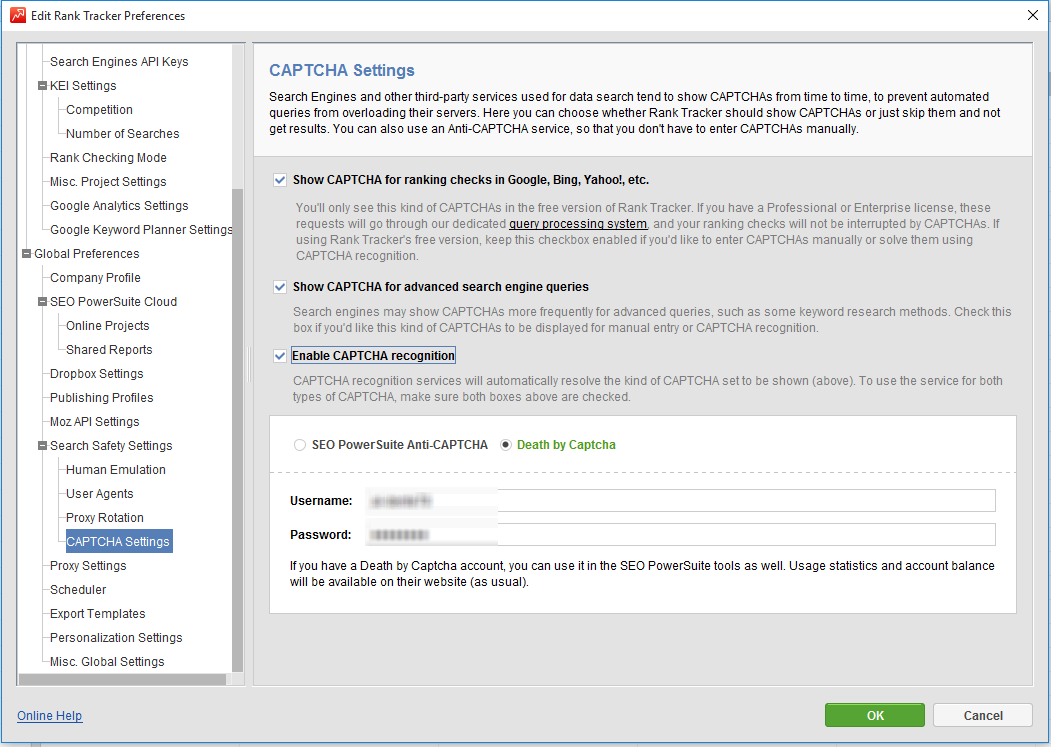Click the CAPTCHA Settings heading text
This screenshot has height=747, width=1051.
coord(342,70)
